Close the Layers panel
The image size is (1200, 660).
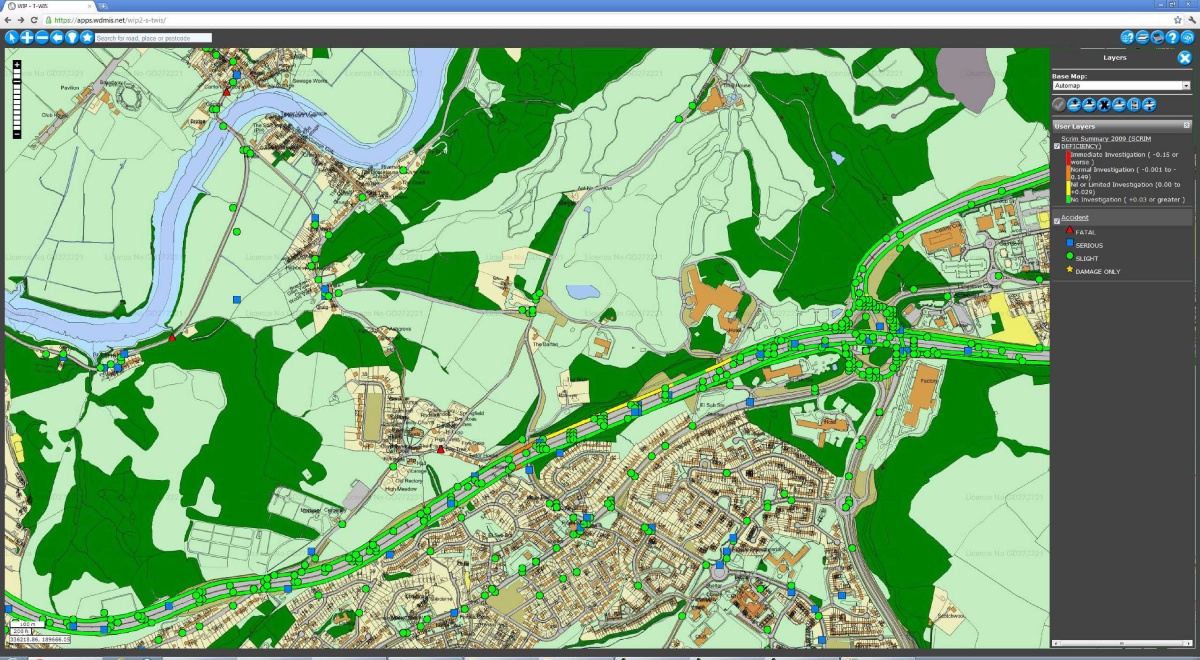click(1184, 58)
